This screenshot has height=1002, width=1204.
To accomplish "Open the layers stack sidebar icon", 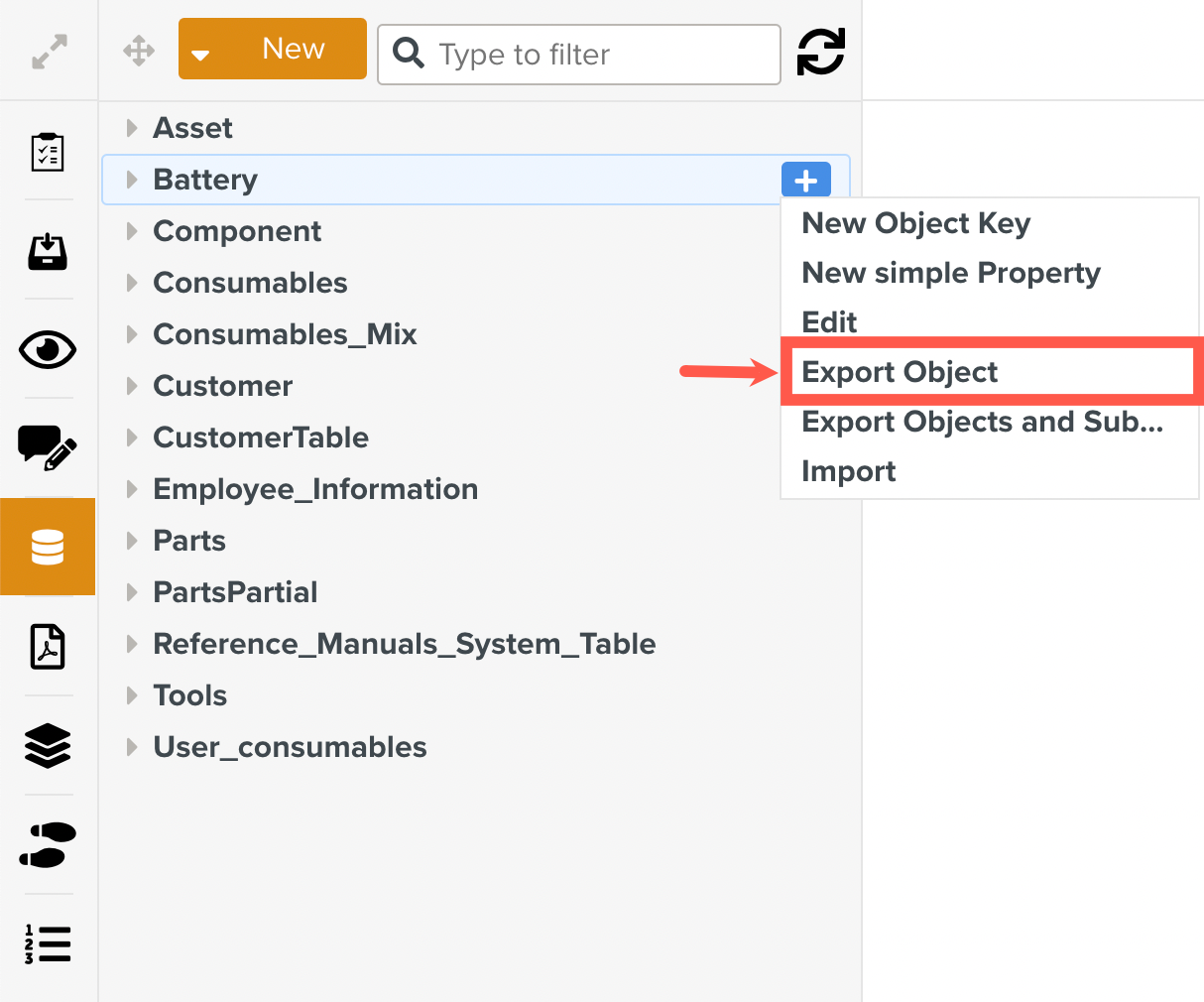I will (x=48, y=746).
